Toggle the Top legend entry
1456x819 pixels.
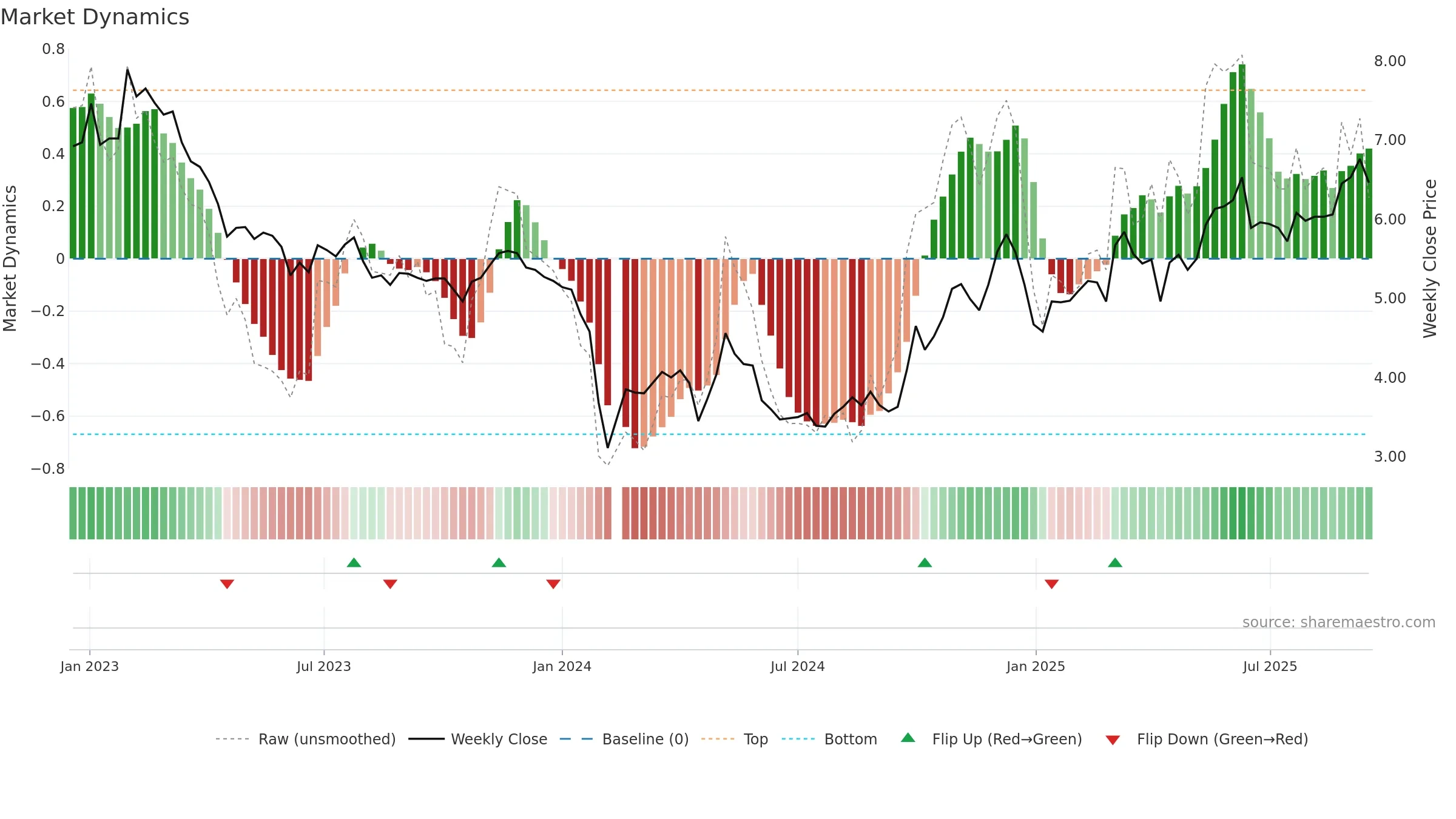tap(735, 739)
